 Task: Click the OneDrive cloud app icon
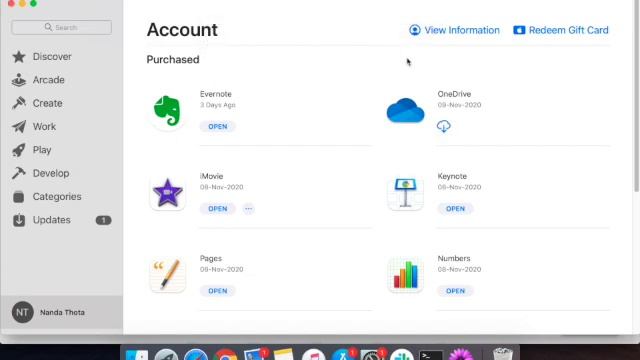click(x=405, y=111)
